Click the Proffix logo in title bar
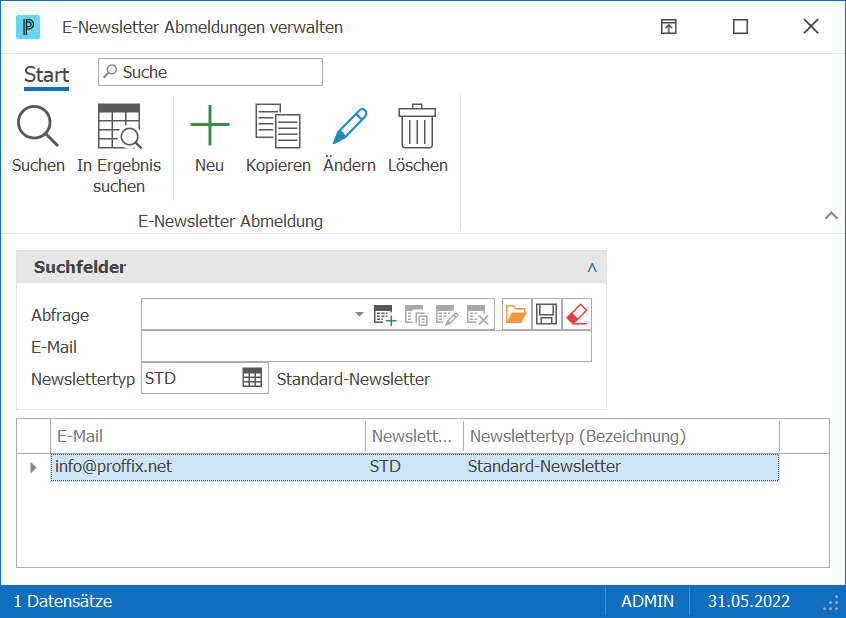 28,26
